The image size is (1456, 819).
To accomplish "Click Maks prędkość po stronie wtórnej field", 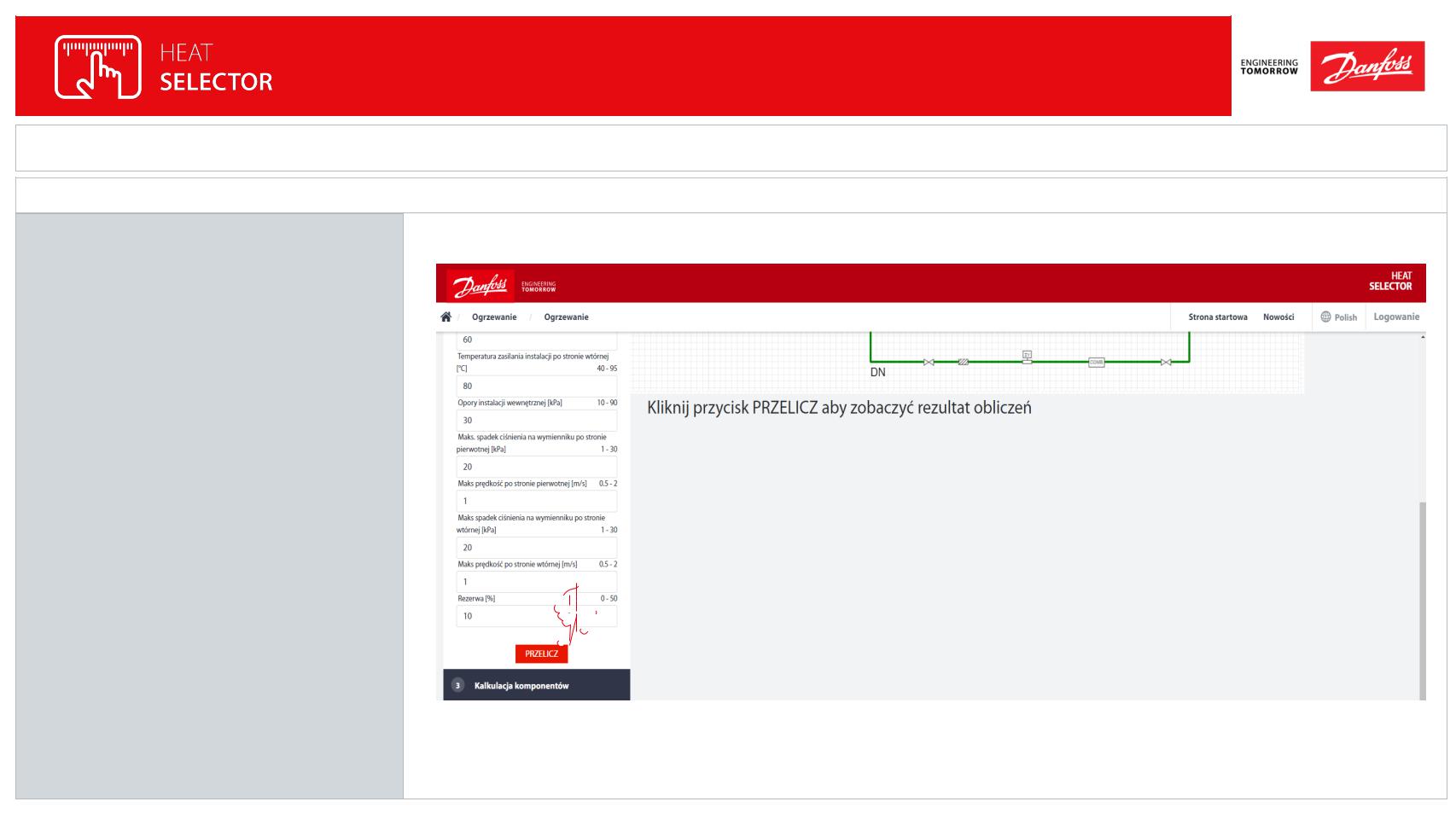I will (537, 582).
